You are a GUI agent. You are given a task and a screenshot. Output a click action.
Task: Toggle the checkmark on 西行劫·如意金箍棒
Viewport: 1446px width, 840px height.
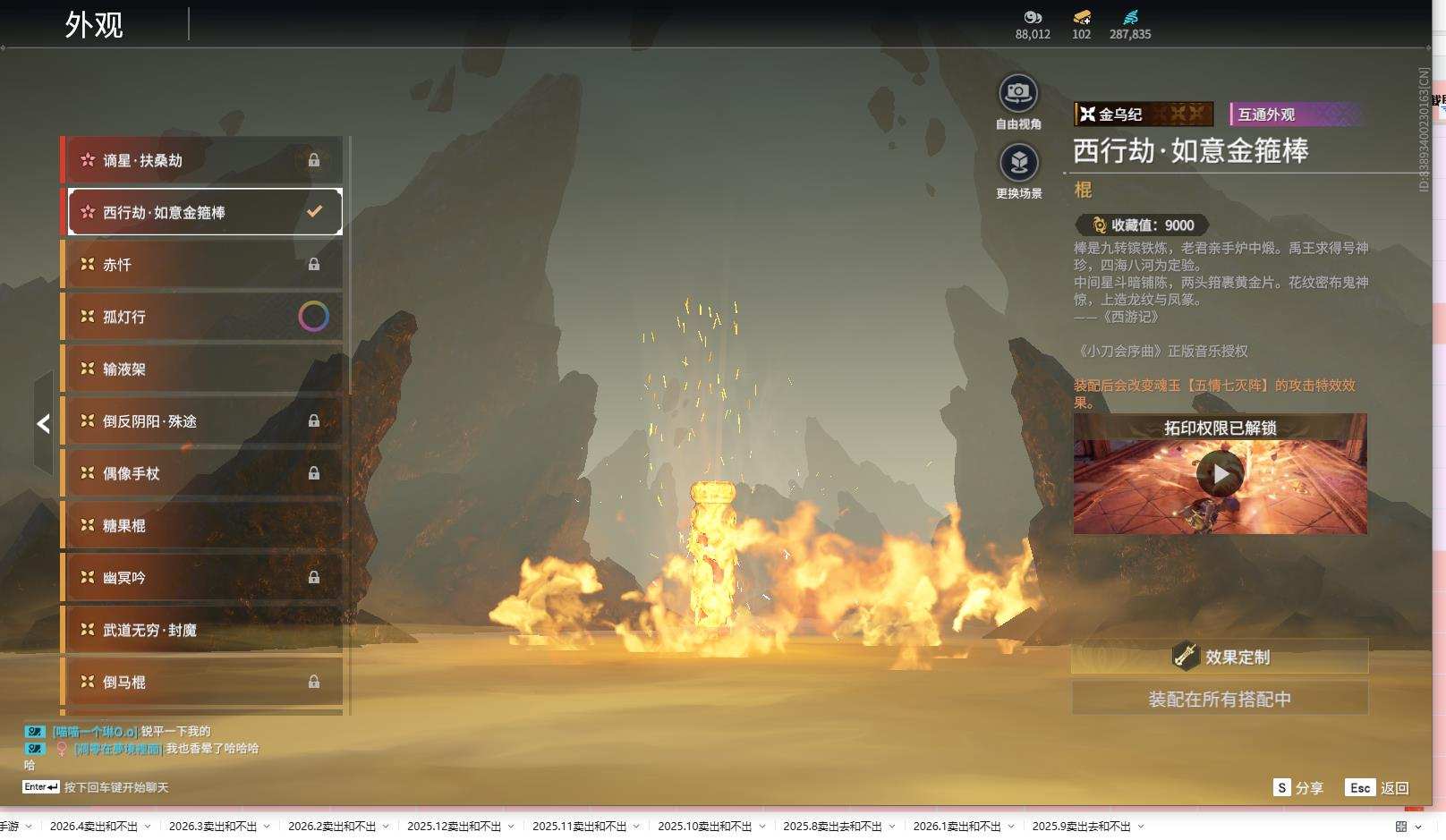[314, 212]
